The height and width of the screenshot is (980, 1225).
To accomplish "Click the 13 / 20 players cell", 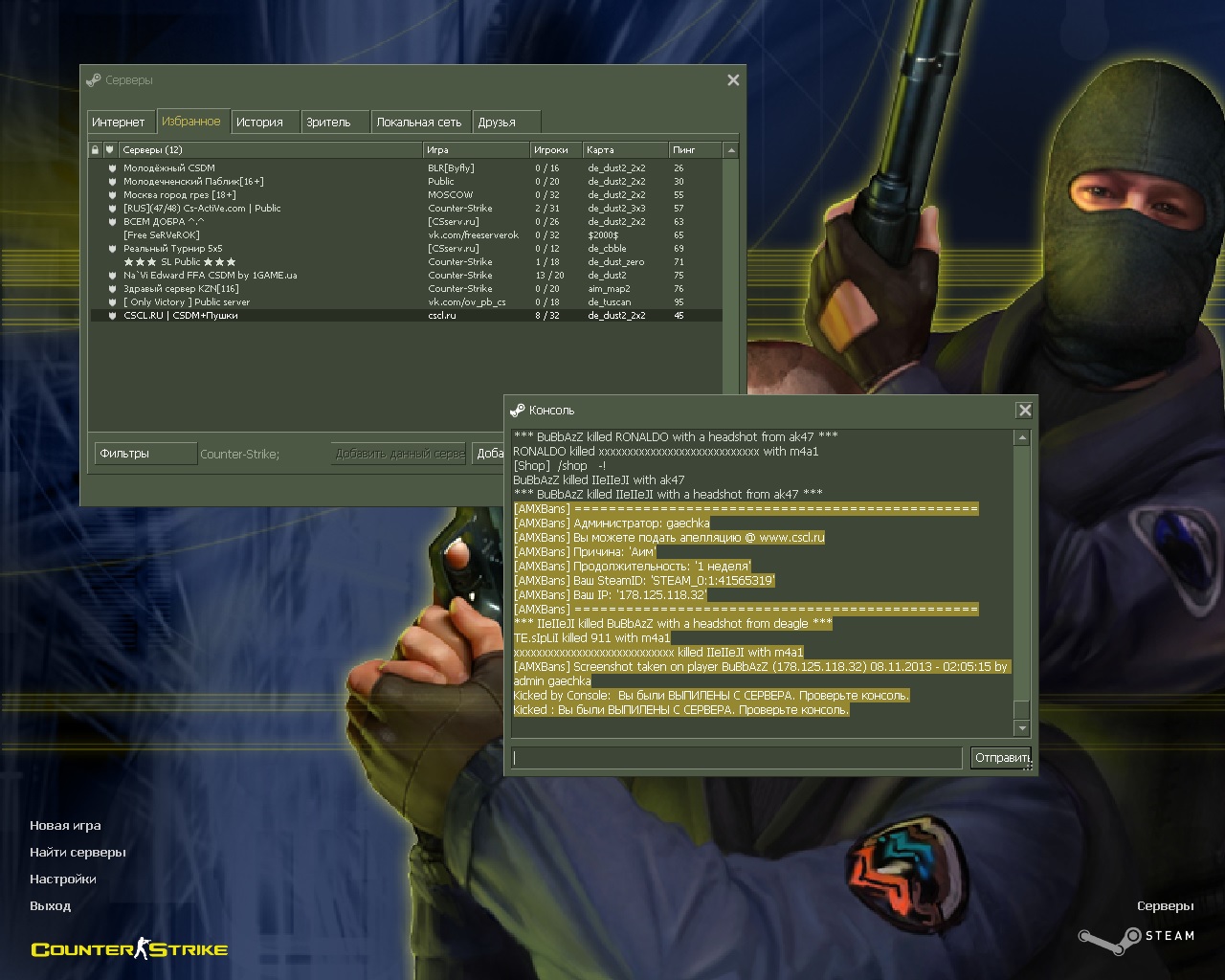I will pyautogui.click(x=549, y=276).
